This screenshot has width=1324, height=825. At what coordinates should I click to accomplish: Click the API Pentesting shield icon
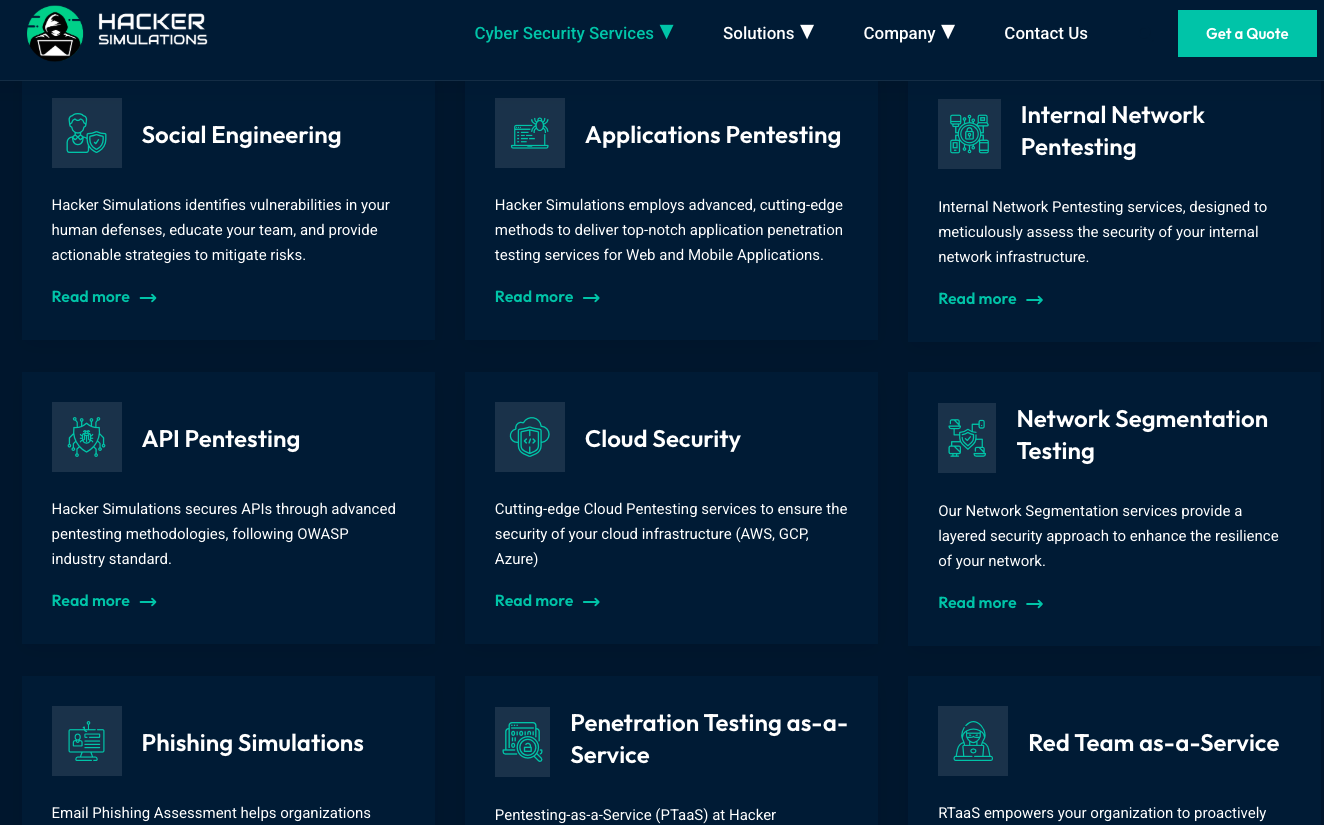tap(87, 437)
